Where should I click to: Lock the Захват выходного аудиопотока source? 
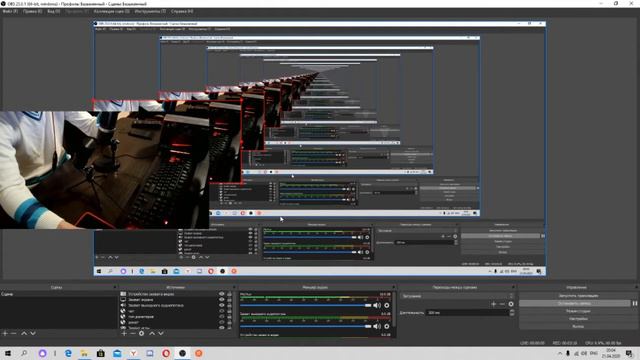tap(229, 305)
